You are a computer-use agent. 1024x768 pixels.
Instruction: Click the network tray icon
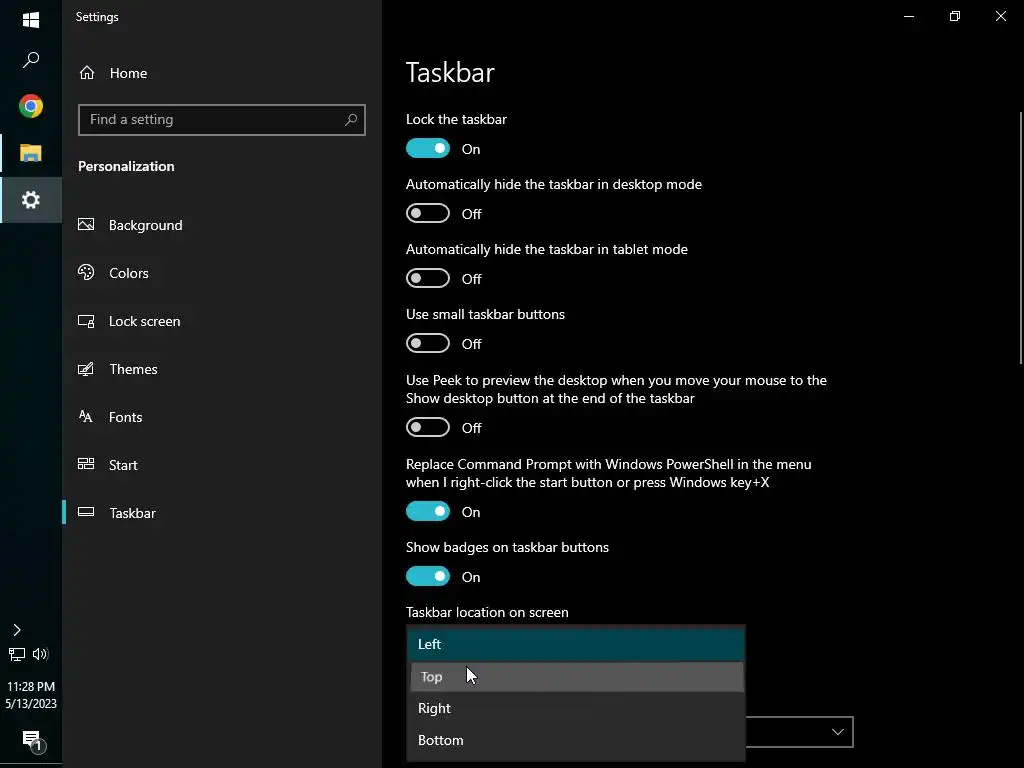tap(17, 654)
